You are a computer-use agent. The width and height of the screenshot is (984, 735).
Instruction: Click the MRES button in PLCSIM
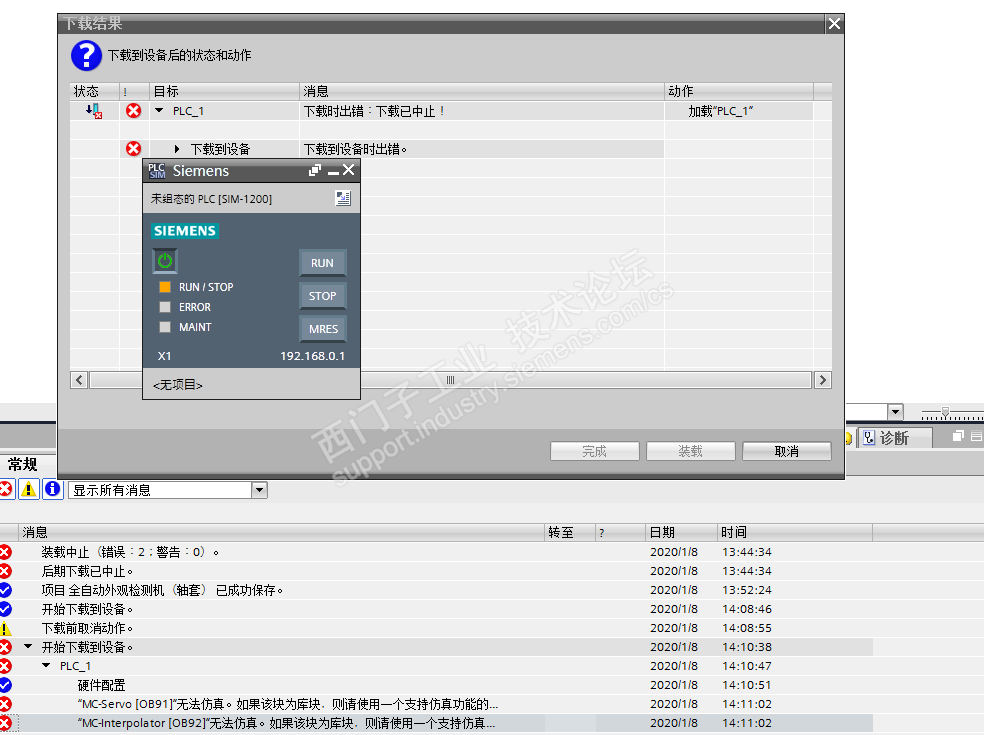pos(323,329)
